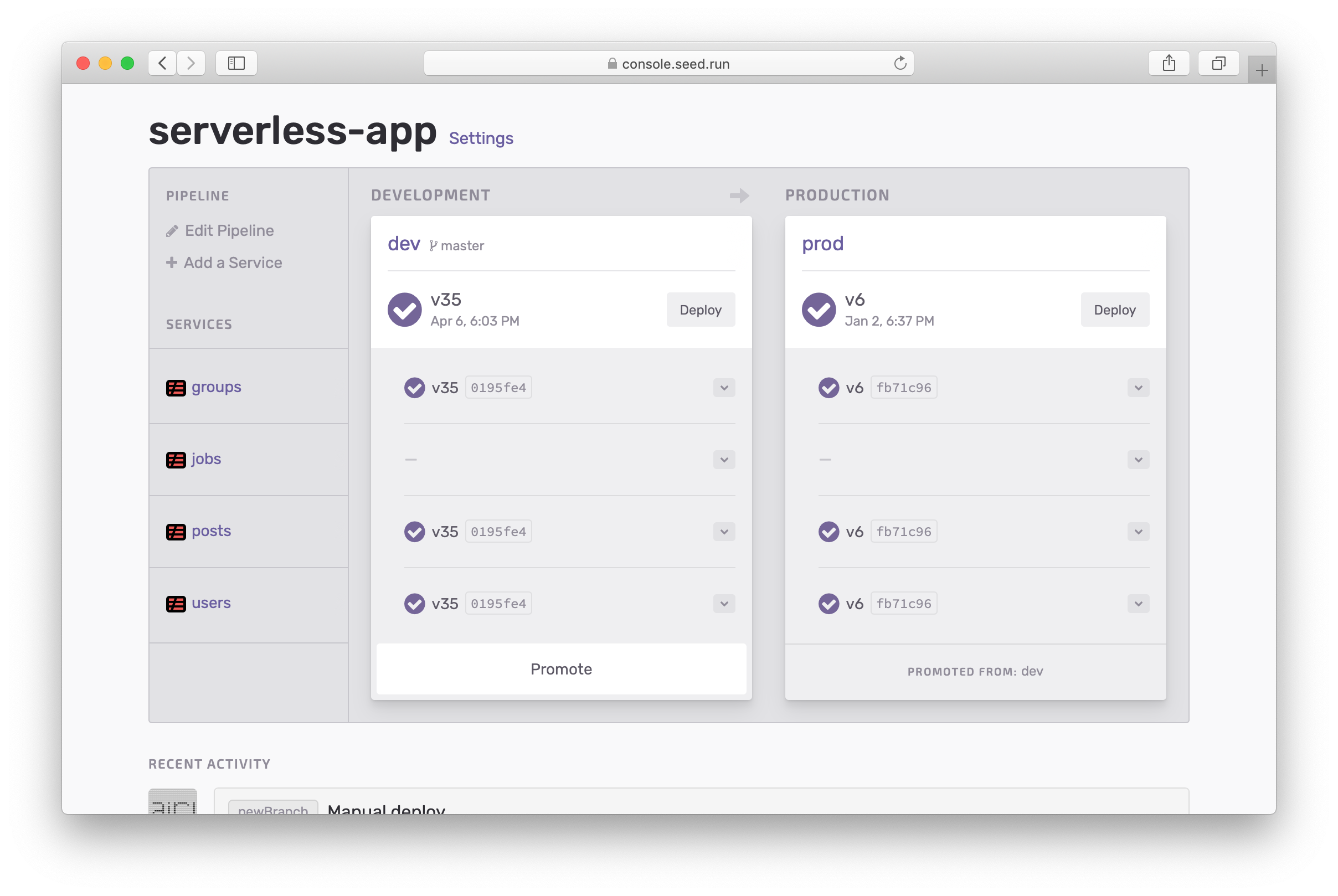Select the DEVELOPMENT pipeline stage

[x=431, y=194]
